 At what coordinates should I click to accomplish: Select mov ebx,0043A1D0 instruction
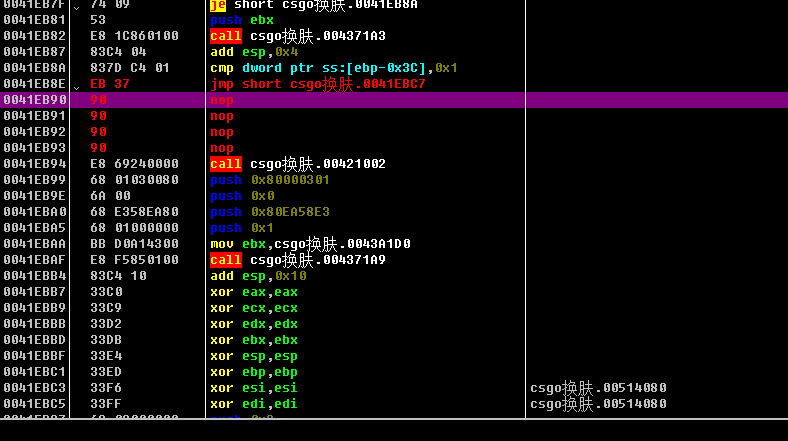pyautogui.click(x=310, y=244)
